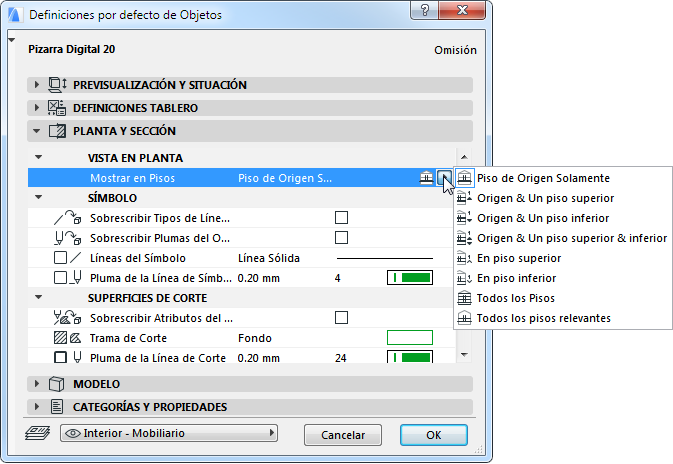The image size is (673, 464).
Task: Click the scroll down arrow of settings list
Action: tap(464, 355)
